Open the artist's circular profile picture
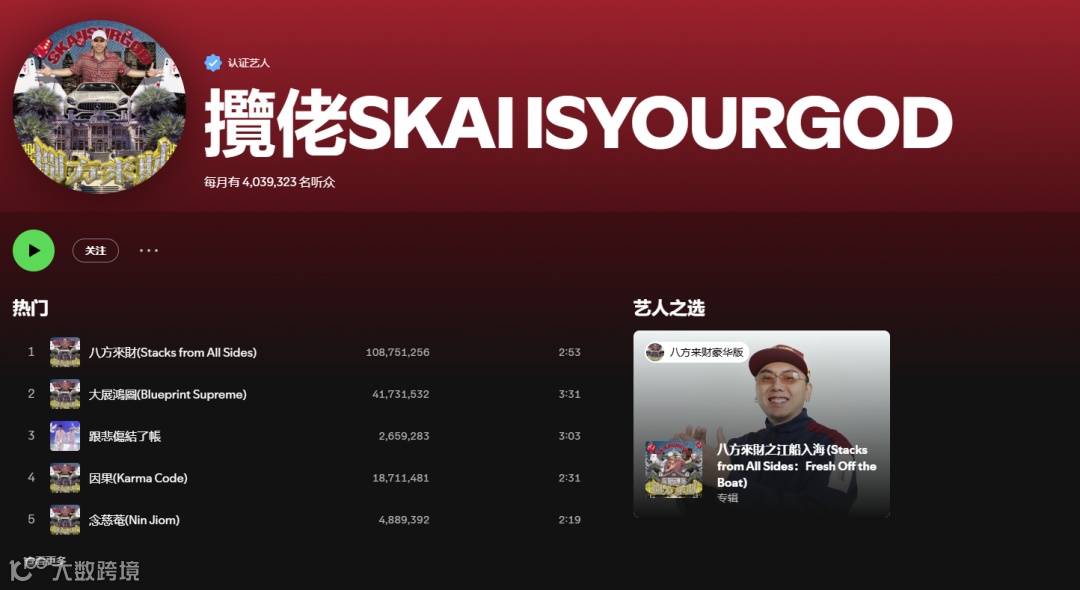Image resolution: width=1080 pixels, height=590 pixels. (99, 107)
